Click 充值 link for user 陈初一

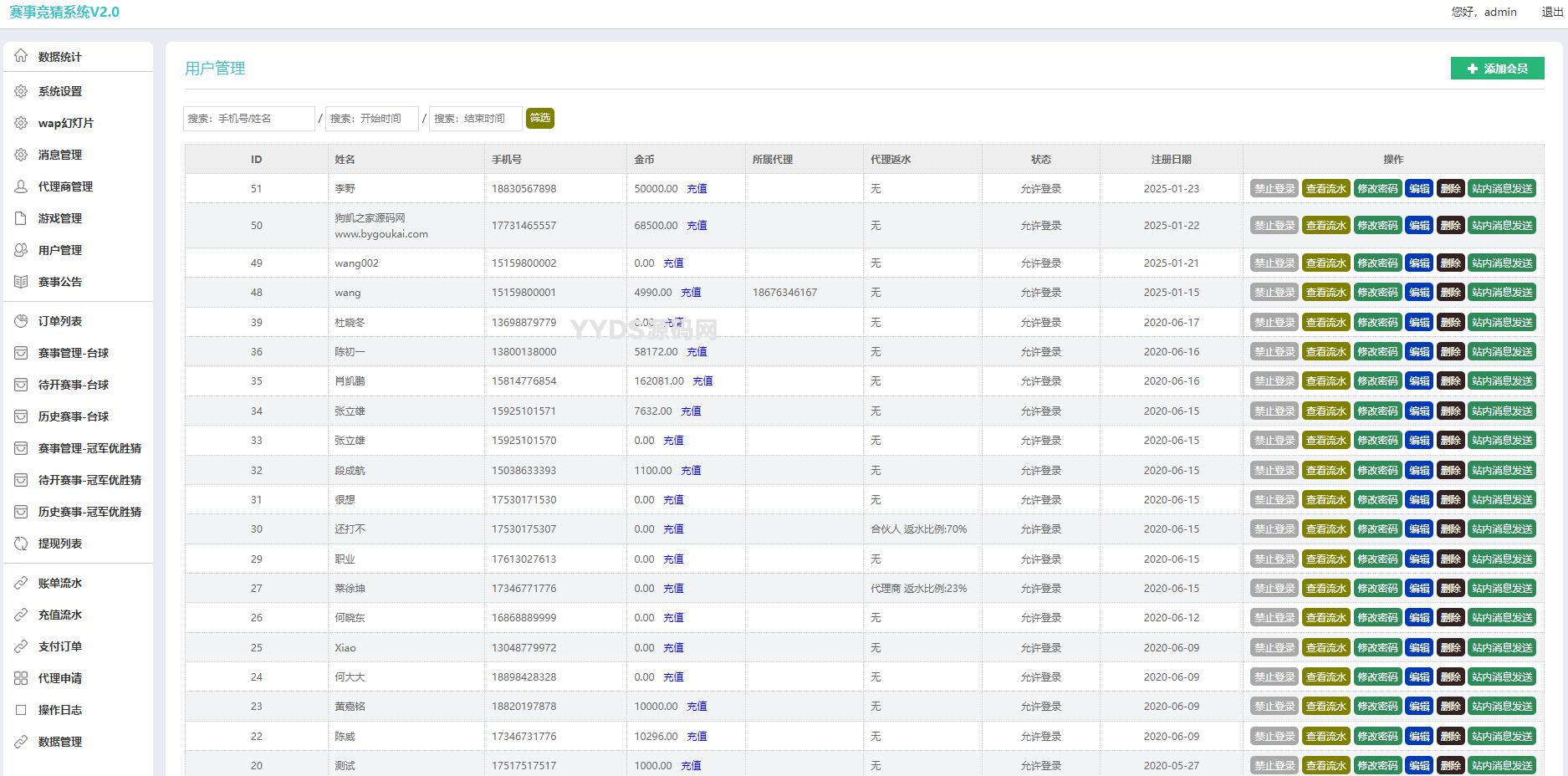click(x=697, y=352)
